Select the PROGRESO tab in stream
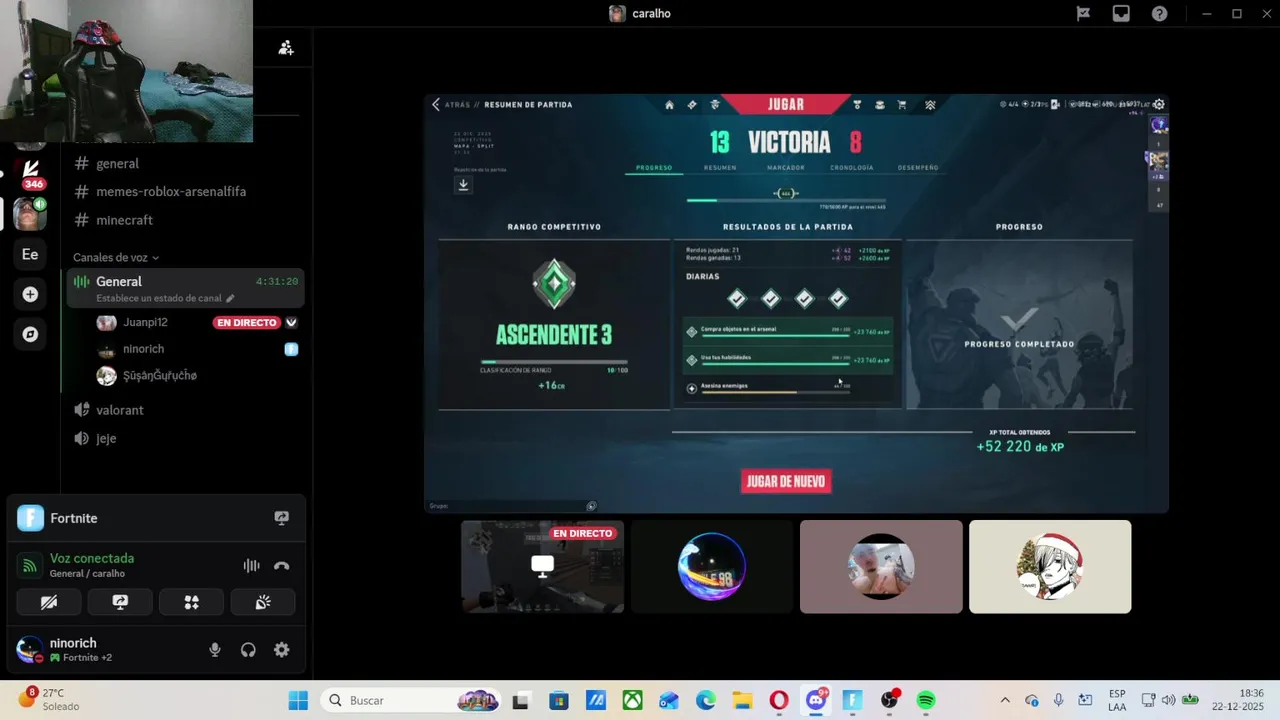 pos(654,168)
